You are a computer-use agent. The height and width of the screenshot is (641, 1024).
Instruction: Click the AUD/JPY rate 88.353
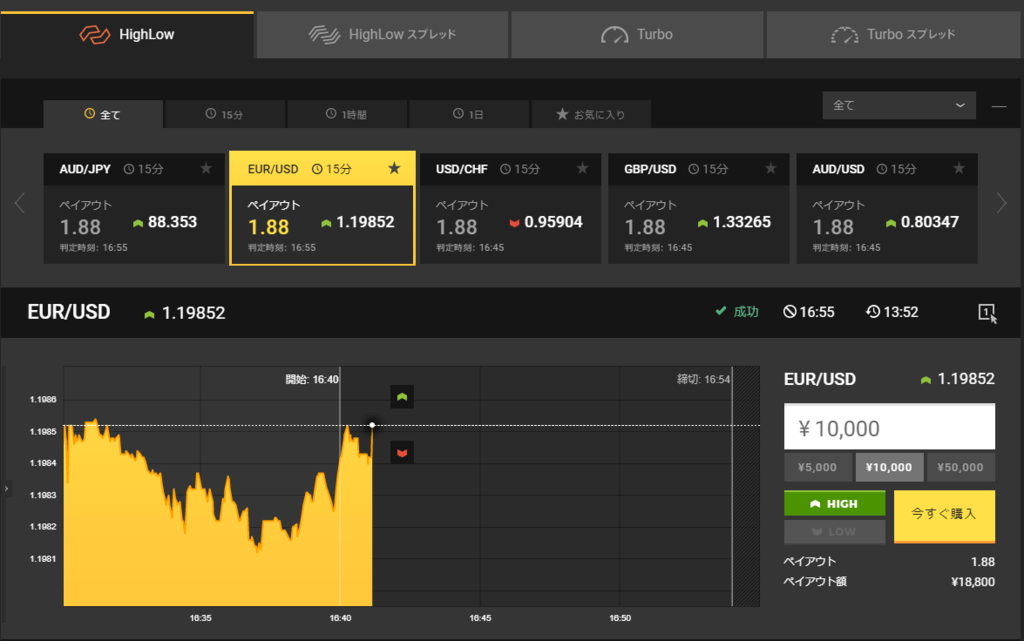172,222
